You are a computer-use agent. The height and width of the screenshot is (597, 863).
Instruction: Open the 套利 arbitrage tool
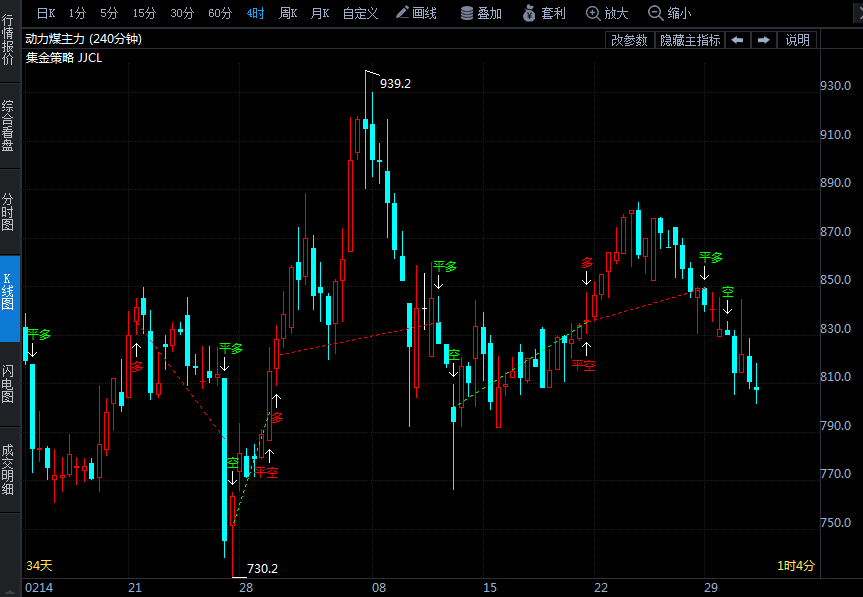(543, 13)
